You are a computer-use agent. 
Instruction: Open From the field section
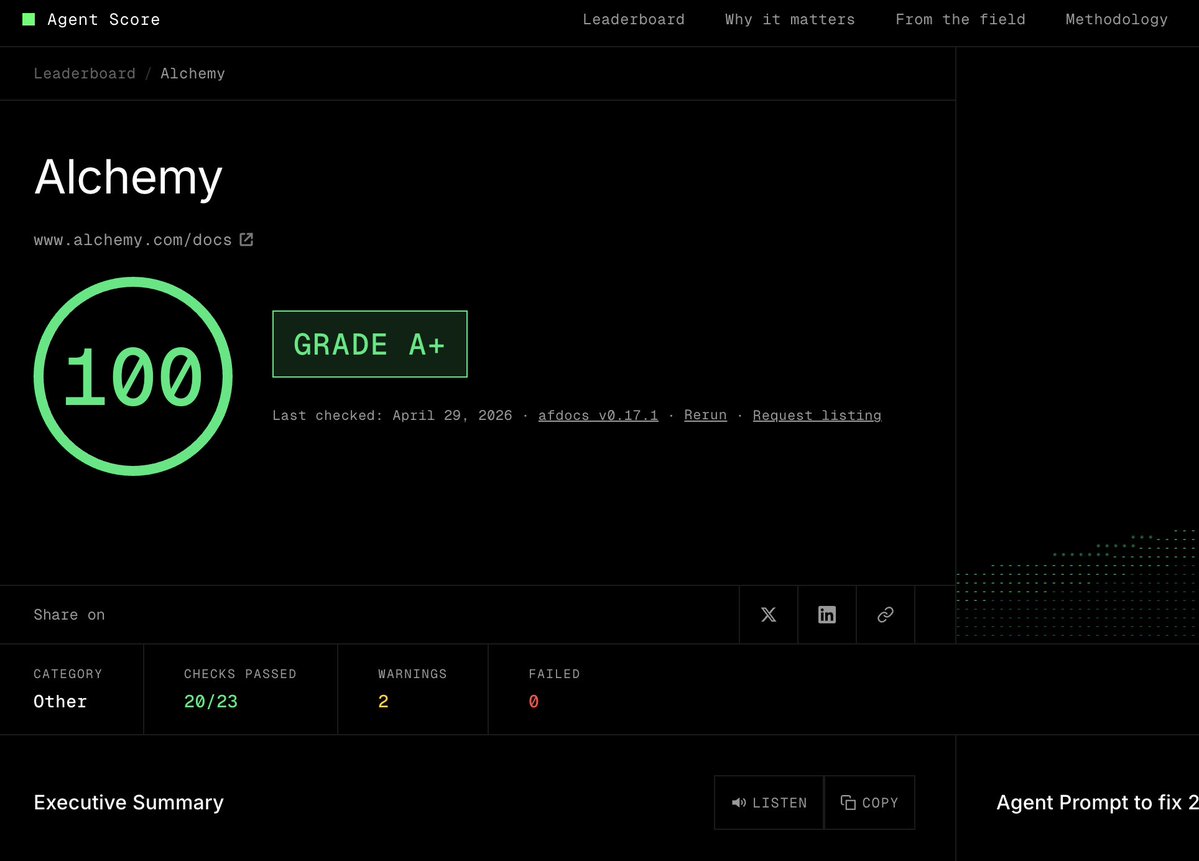click(x=960, y=19)
